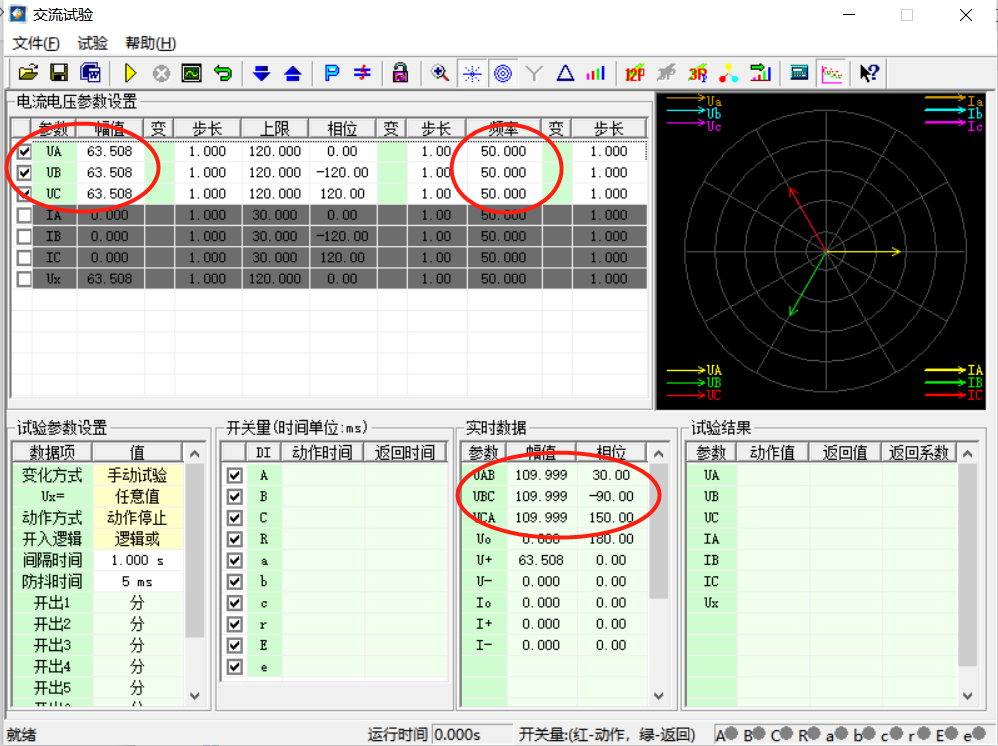
Task: Click the UA amplitude field 63.508
Action: [110, 152]
